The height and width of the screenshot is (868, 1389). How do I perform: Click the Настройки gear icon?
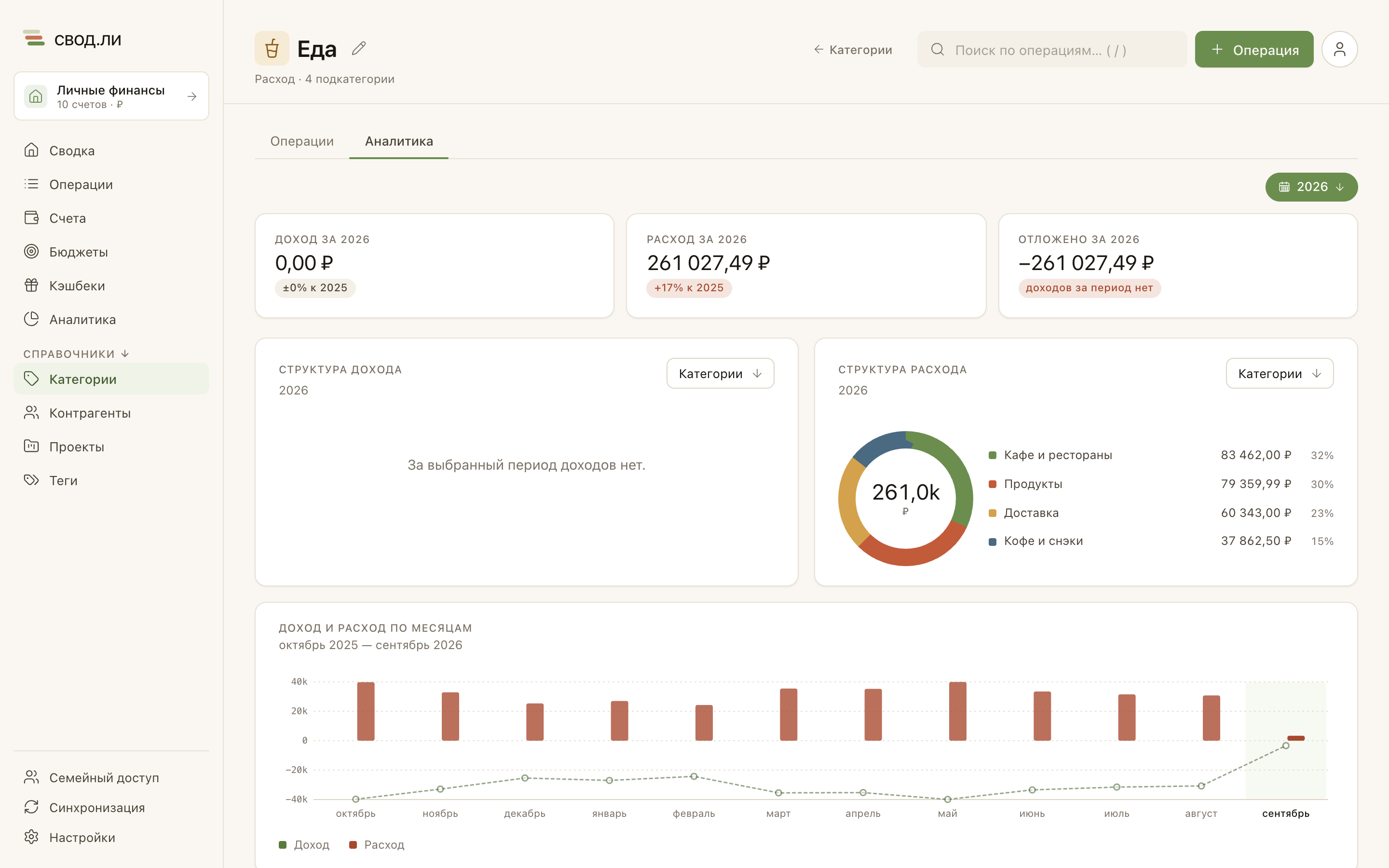click(31, 837)
